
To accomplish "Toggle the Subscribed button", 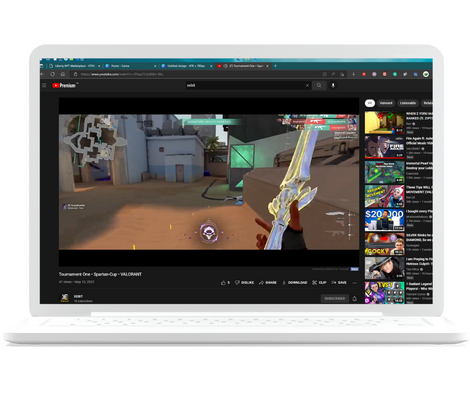I will pyautogui.click(x=335, y=298).
